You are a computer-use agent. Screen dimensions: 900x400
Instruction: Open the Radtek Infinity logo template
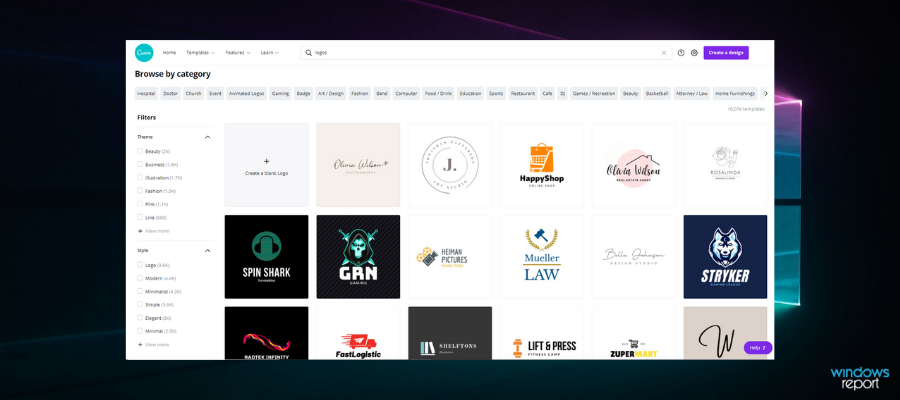coord(266,333)
